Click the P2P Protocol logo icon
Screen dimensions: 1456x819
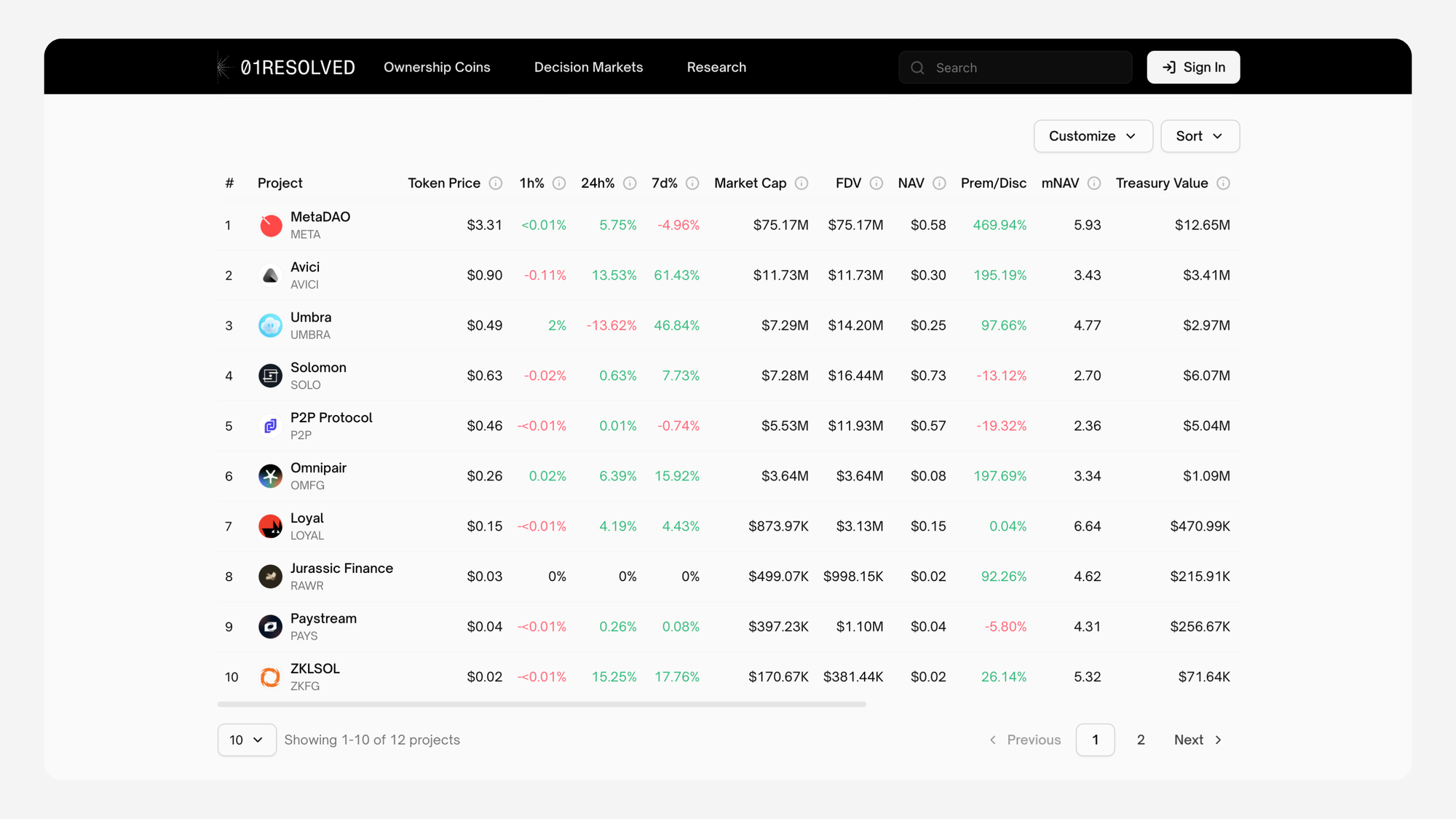click(x=271, y=426)
